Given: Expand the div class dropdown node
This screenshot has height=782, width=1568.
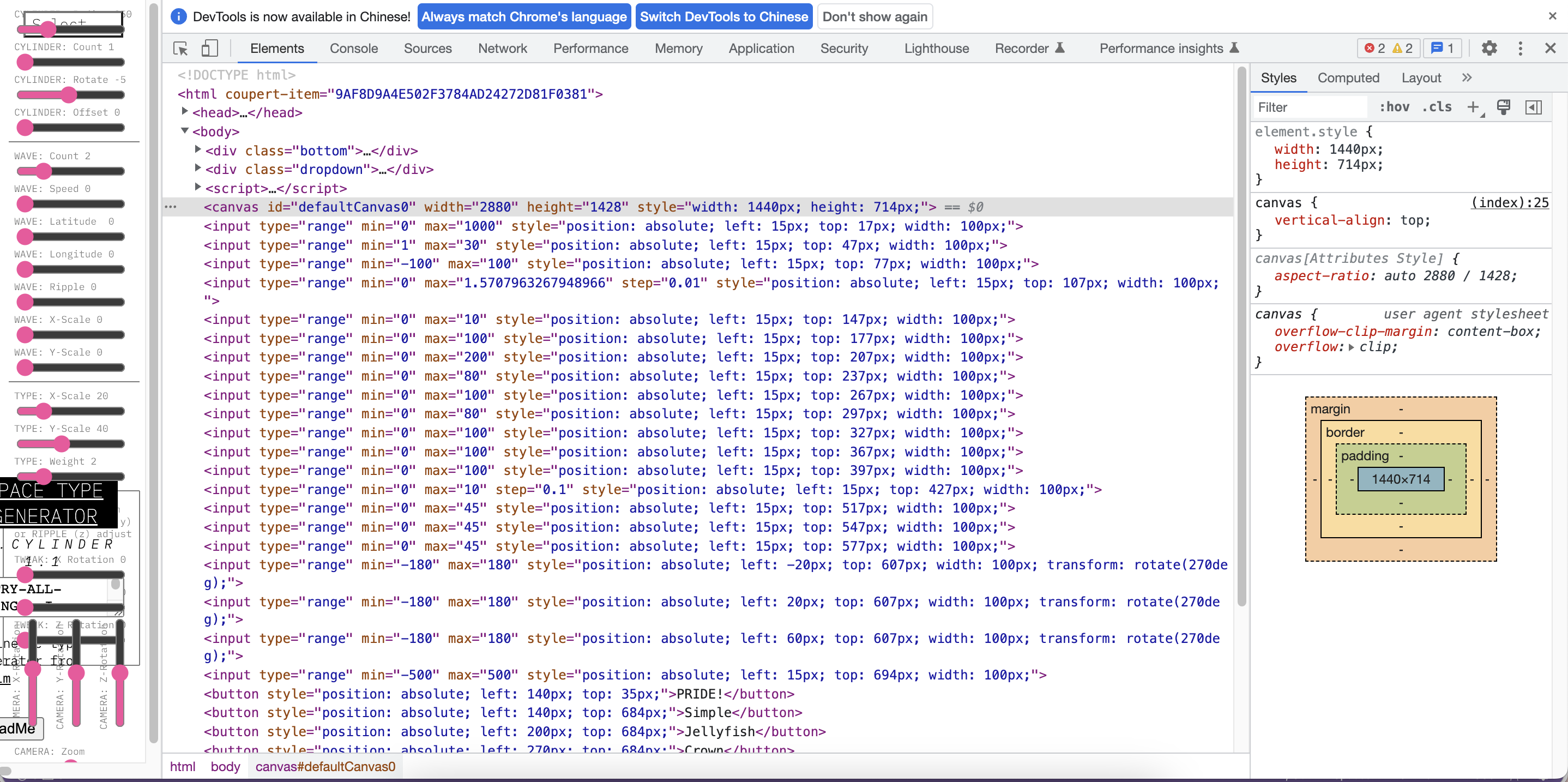Looking at the screenshot, I should tap(198, 169).
